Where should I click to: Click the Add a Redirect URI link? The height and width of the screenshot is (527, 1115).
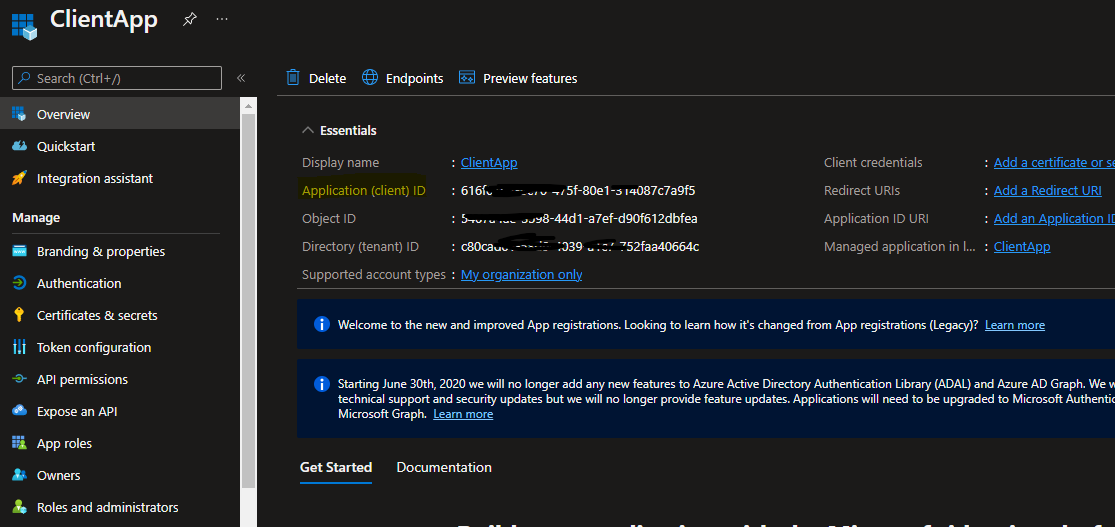(x=1047, y=191)
